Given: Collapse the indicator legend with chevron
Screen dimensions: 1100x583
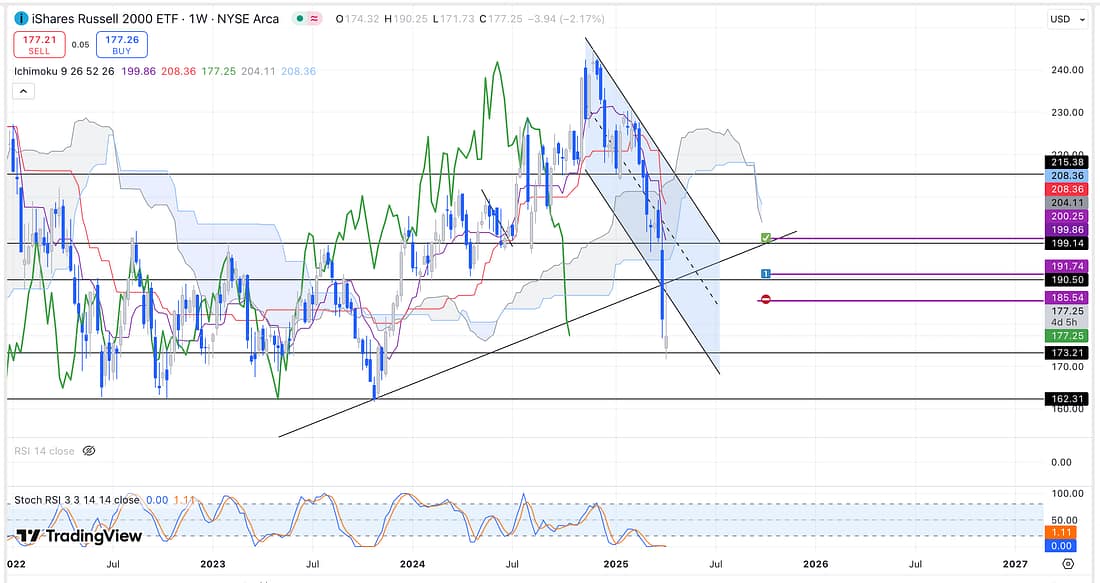Looking at the screenshot, I should (22, 91).
